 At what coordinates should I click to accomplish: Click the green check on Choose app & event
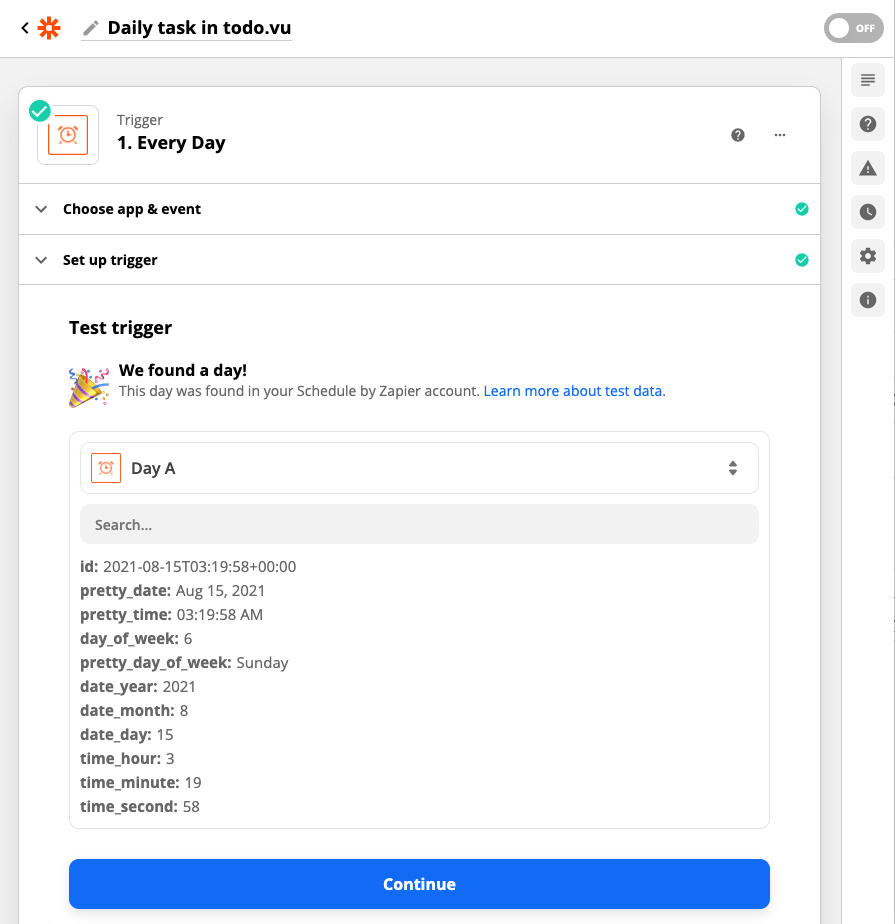click(801, 209)
